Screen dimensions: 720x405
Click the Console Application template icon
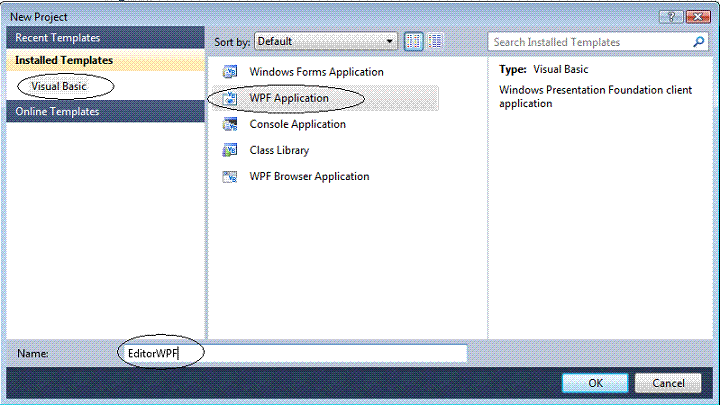click(x=230, y=124)
